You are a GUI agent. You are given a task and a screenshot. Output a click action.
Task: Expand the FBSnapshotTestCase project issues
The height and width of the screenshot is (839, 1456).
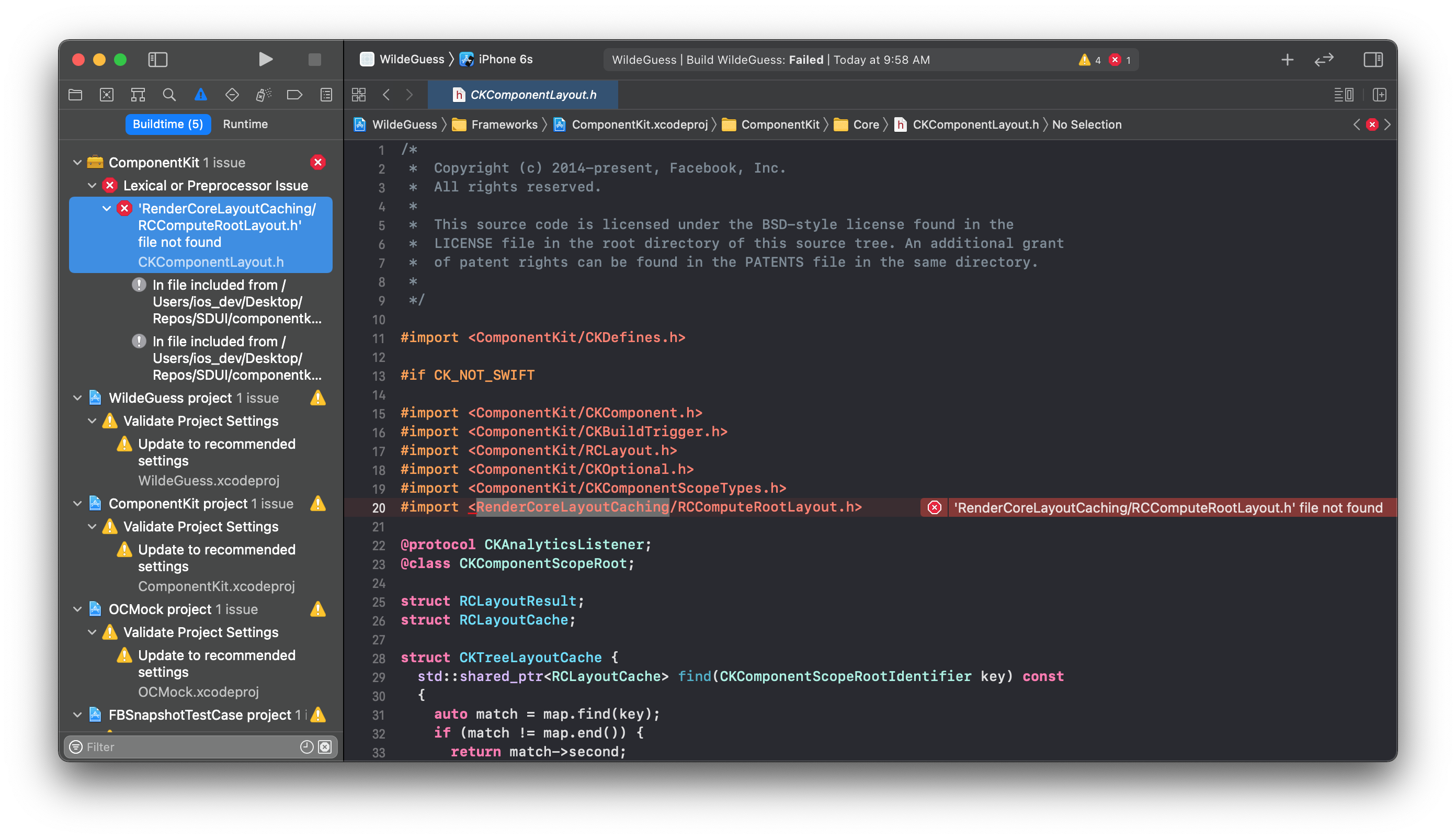pos(77,715)
